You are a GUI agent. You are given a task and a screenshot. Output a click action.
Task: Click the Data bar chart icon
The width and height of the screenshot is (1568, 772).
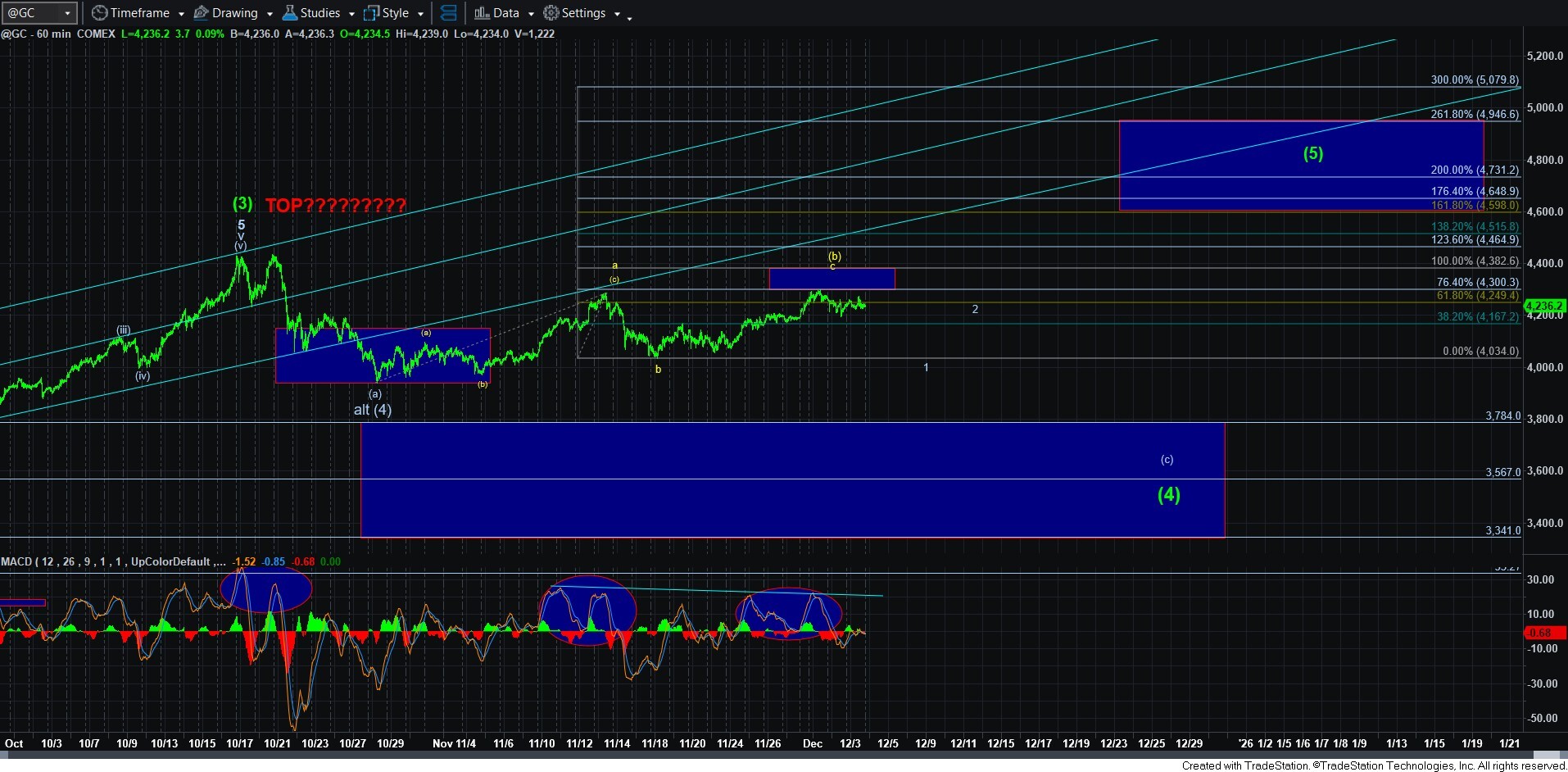click(482, 13)
